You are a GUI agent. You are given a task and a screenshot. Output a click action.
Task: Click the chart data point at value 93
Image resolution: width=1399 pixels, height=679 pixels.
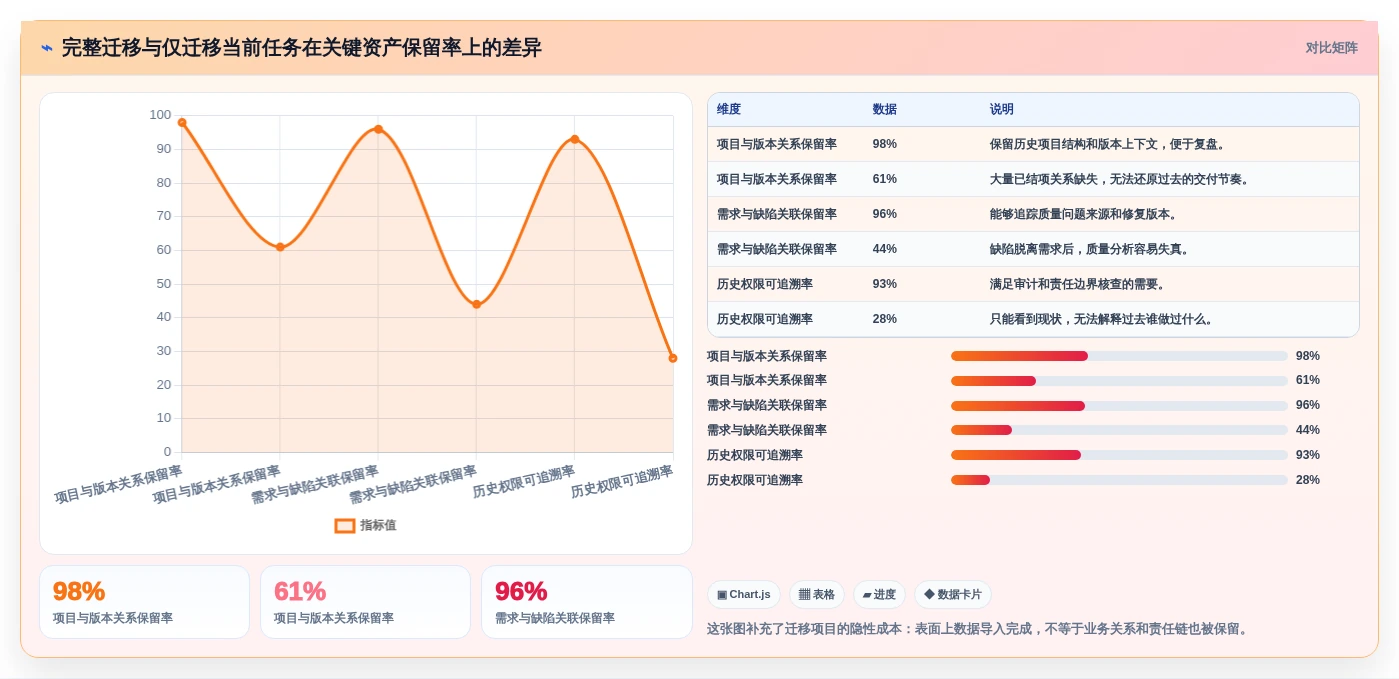(x=574, y=139)
